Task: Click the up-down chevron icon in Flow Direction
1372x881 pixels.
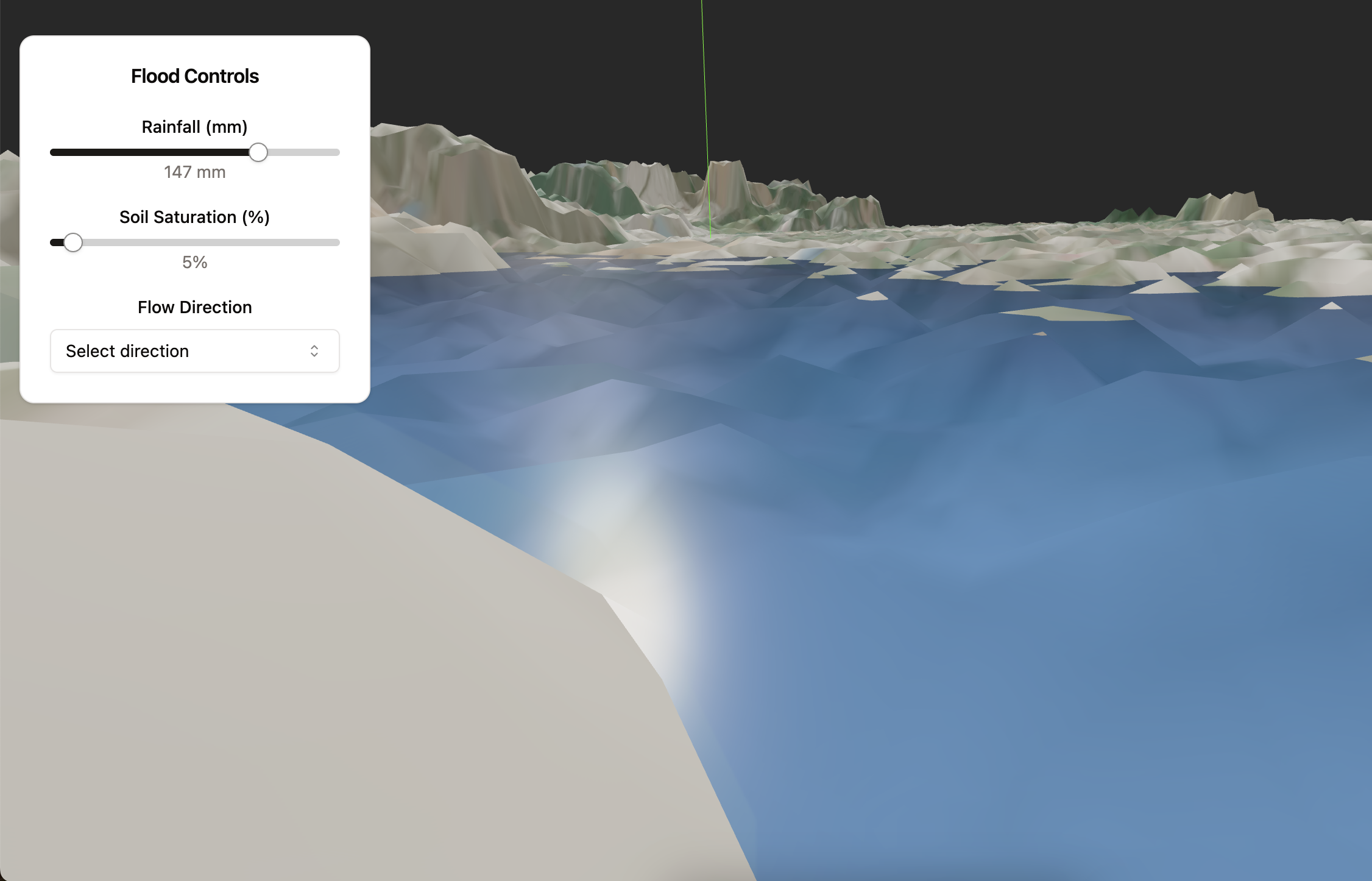Action: (x=314, y=351)
